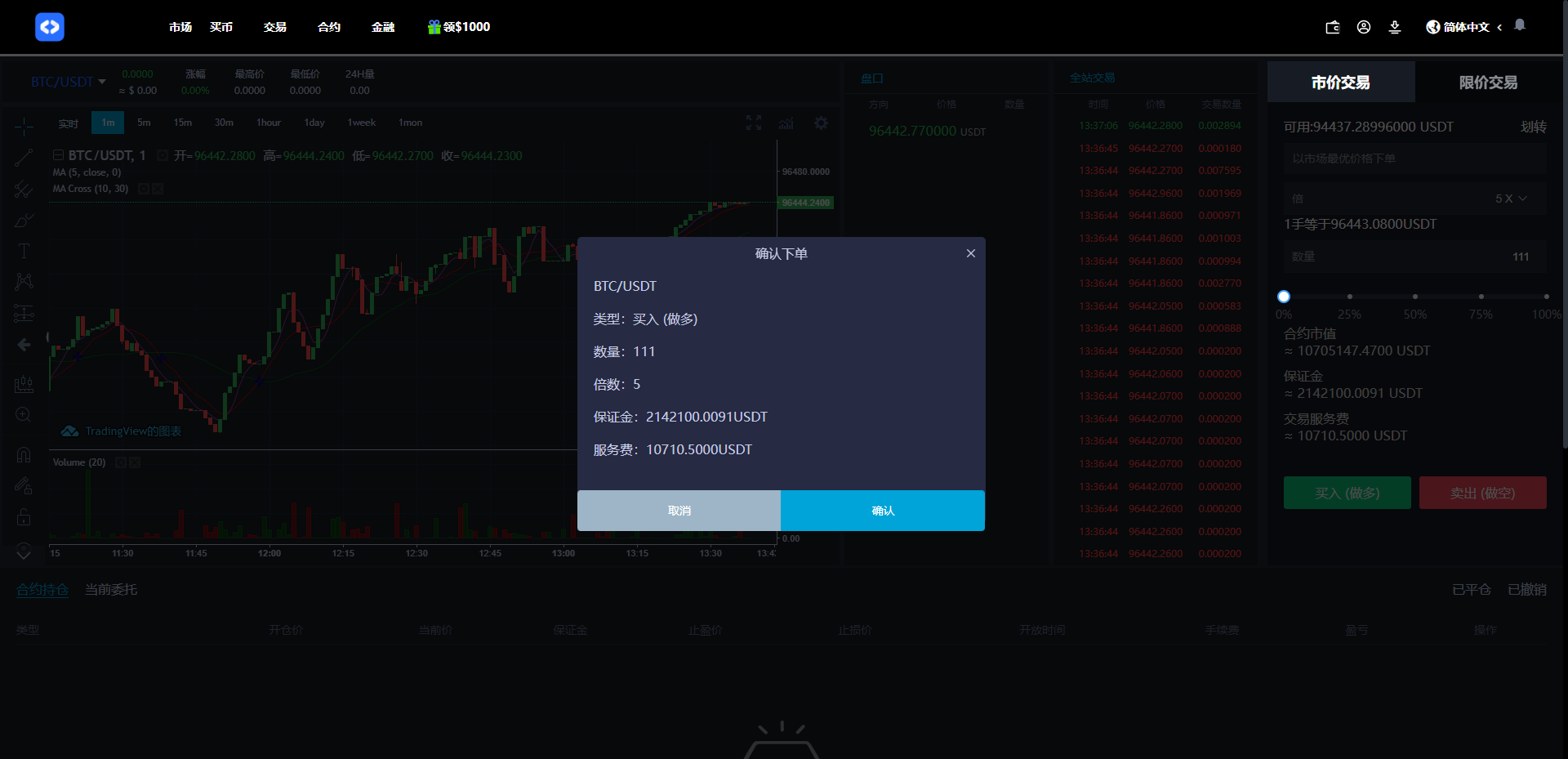
Task: Open the 简体中文 language selector
Action: pyautogui.click(x=1461, y=27)
